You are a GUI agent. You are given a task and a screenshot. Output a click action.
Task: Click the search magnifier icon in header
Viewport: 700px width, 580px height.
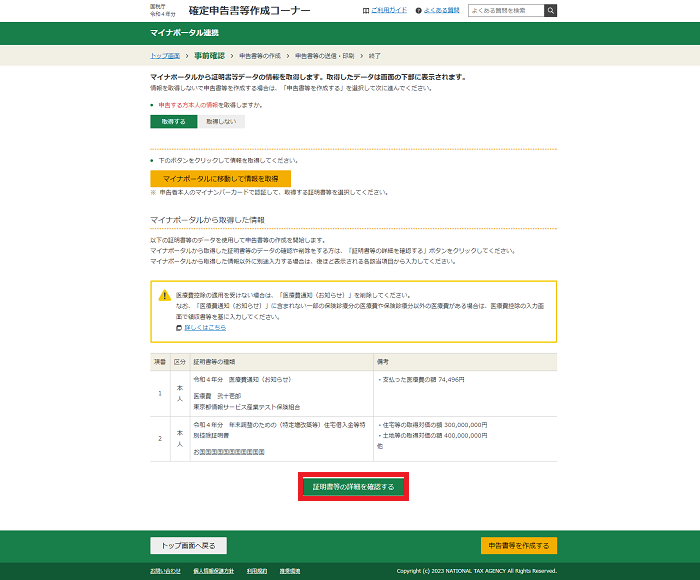551,10
